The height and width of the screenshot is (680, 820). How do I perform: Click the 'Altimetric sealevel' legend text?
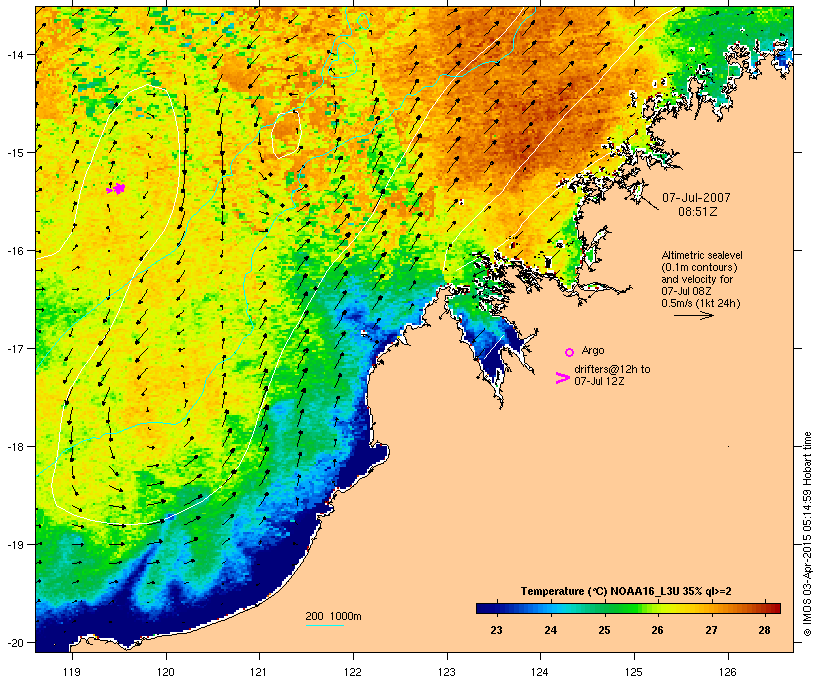click(x=702, y=255)
